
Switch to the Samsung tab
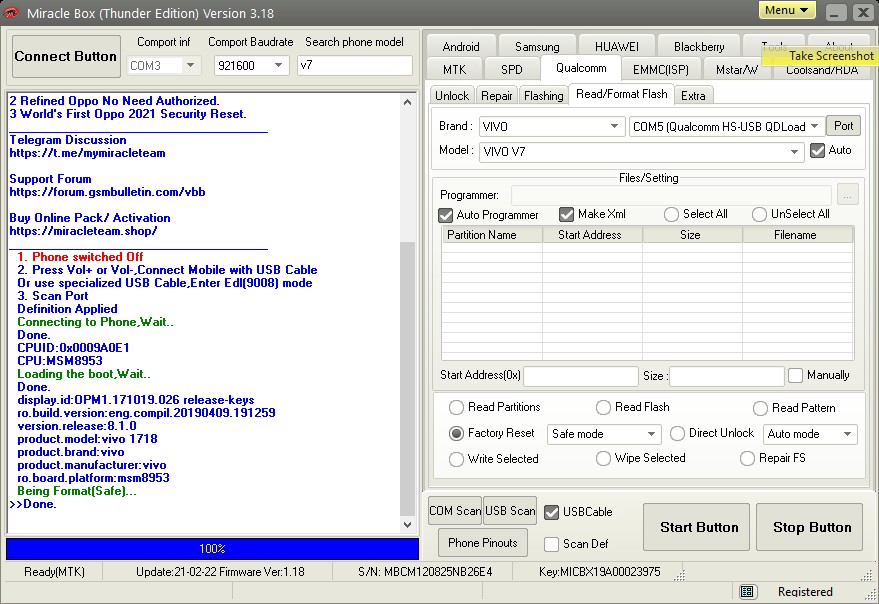click(x=537, y=46)
